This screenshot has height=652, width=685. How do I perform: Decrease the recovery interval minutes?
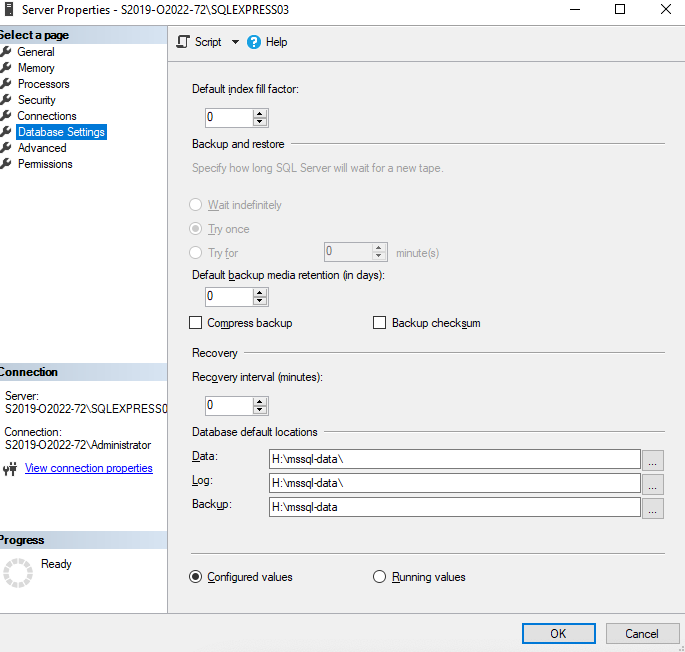coord(260,410)
